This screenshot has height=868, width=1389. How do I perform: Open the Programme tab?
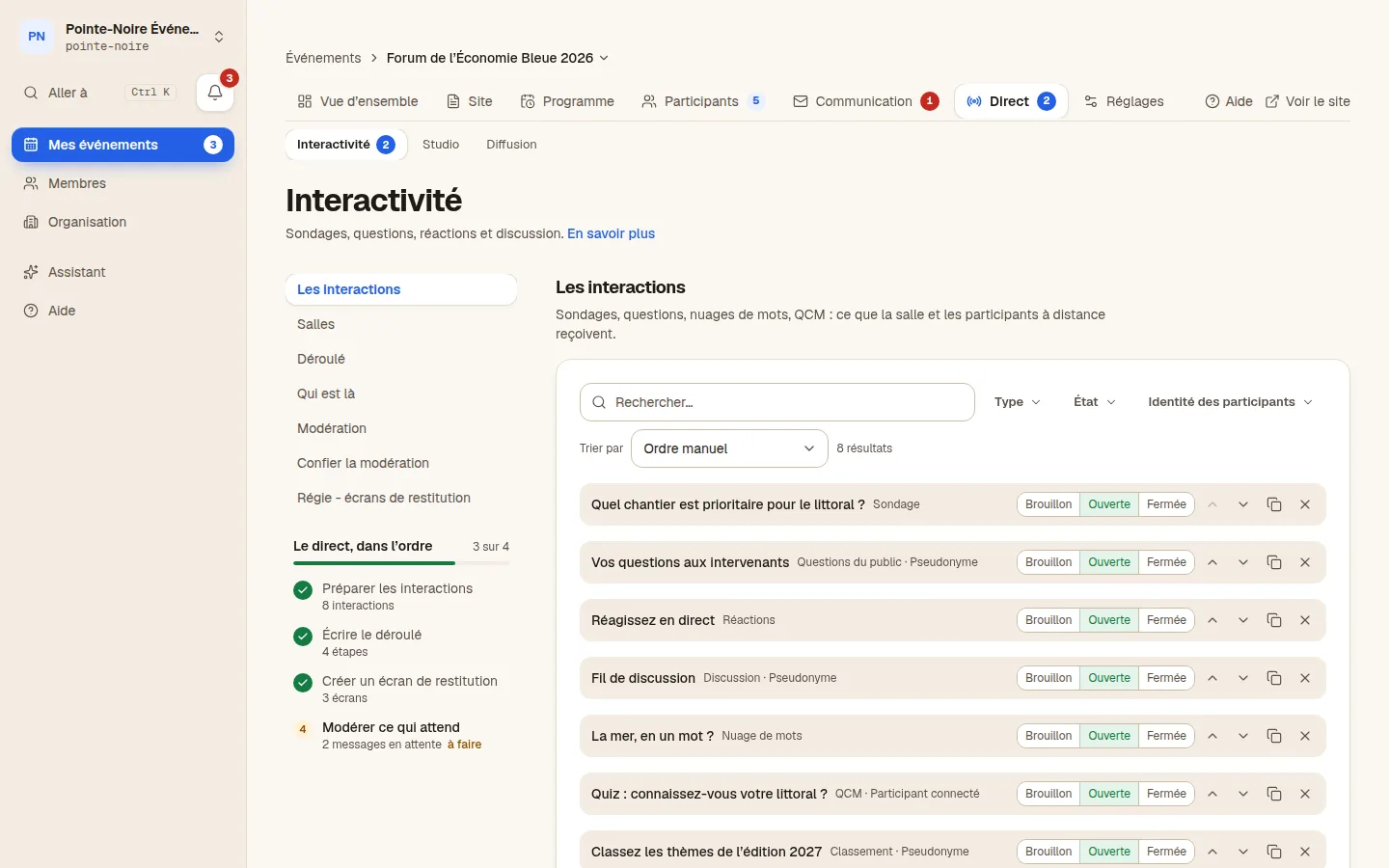(x=567, y=101)
